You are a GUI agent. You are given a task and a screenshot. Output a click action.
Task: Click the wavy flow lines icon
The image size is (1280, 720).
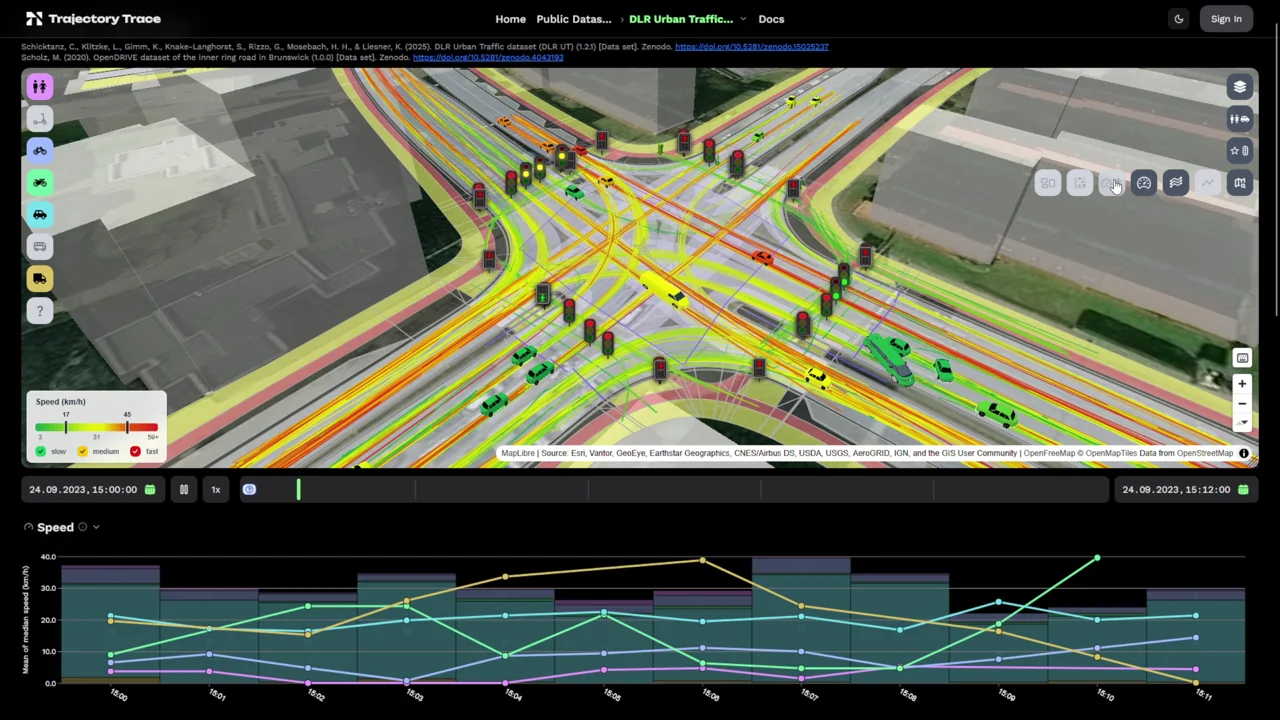click(1176, 183)
